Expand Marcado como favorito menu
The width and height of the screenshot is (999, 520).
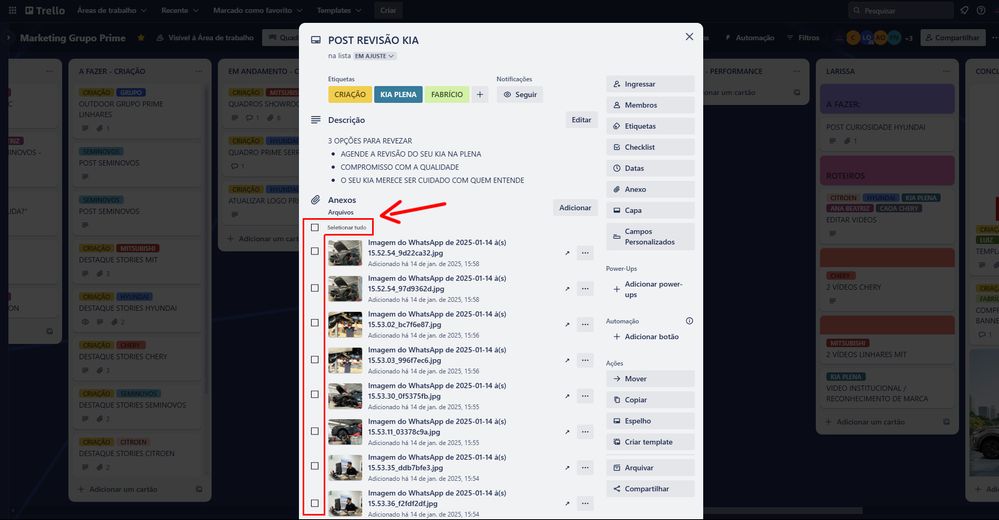point(258,10)
